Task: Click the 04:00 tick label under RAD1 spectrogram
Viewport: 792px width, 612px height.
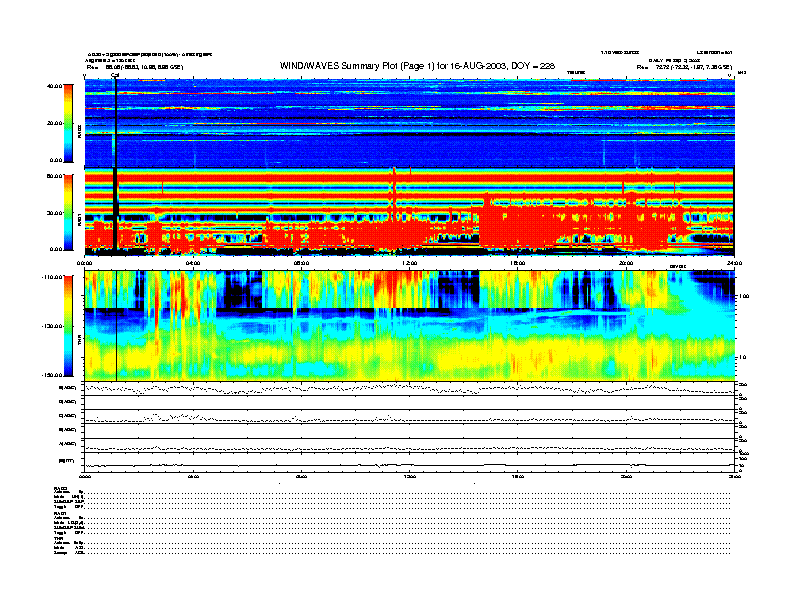Action: click(193, 263)
